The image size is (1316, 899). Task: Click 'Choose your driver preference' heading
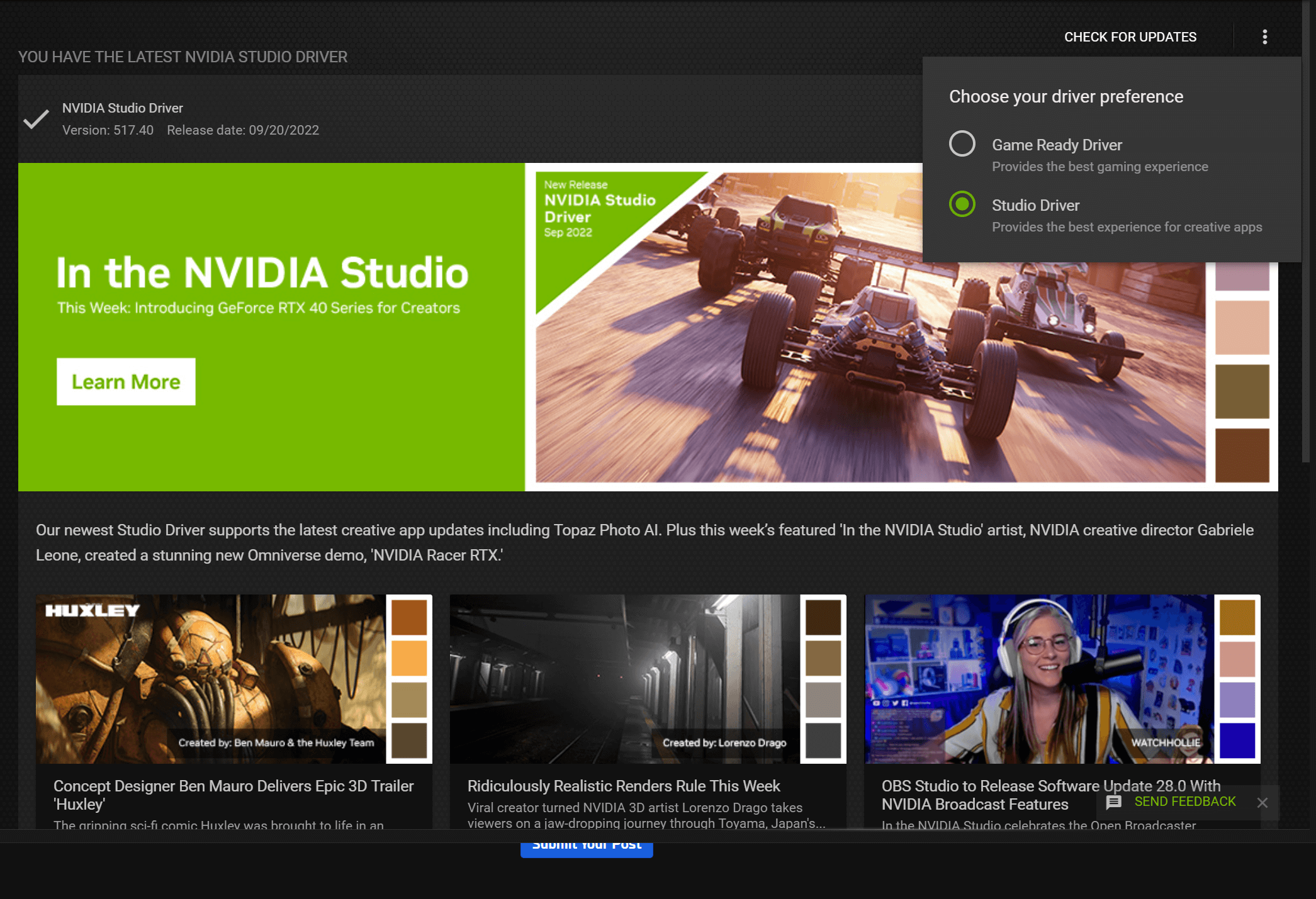pyautogui.click(x=1066, y=96)
